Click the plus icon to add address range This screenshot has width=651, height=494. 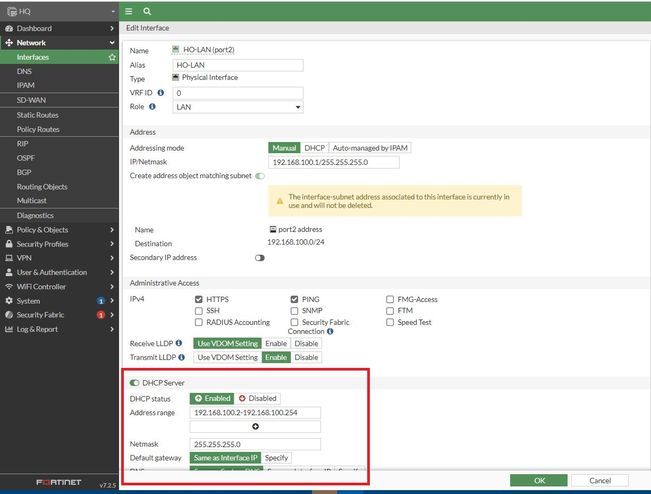coord(255,426)
